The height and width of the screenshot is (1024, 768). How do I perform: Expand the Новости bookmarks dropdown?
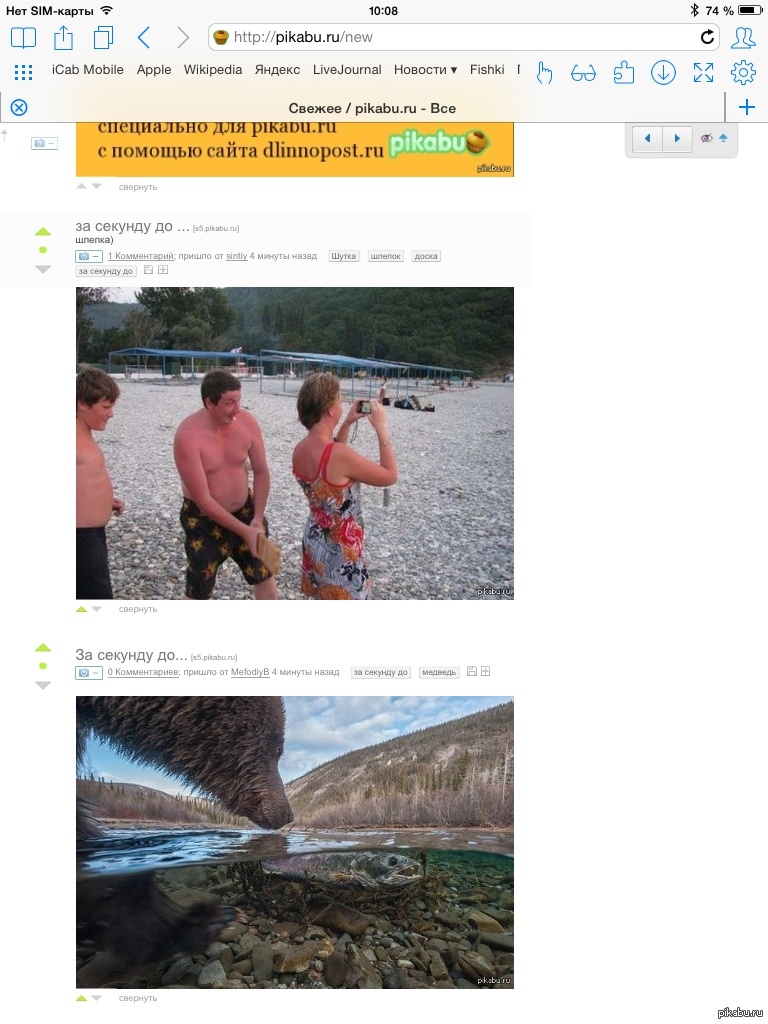[425, 69]
